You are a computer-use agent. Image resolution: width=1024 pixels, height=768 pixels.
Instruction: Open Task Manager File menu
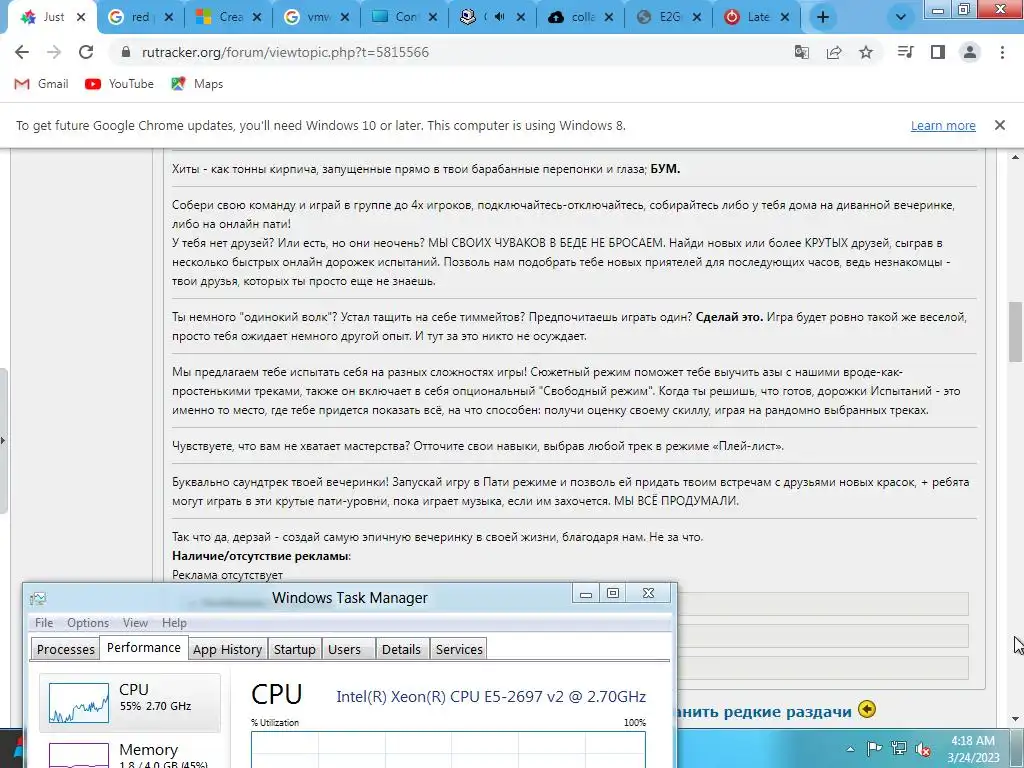[x=44, y=623]
